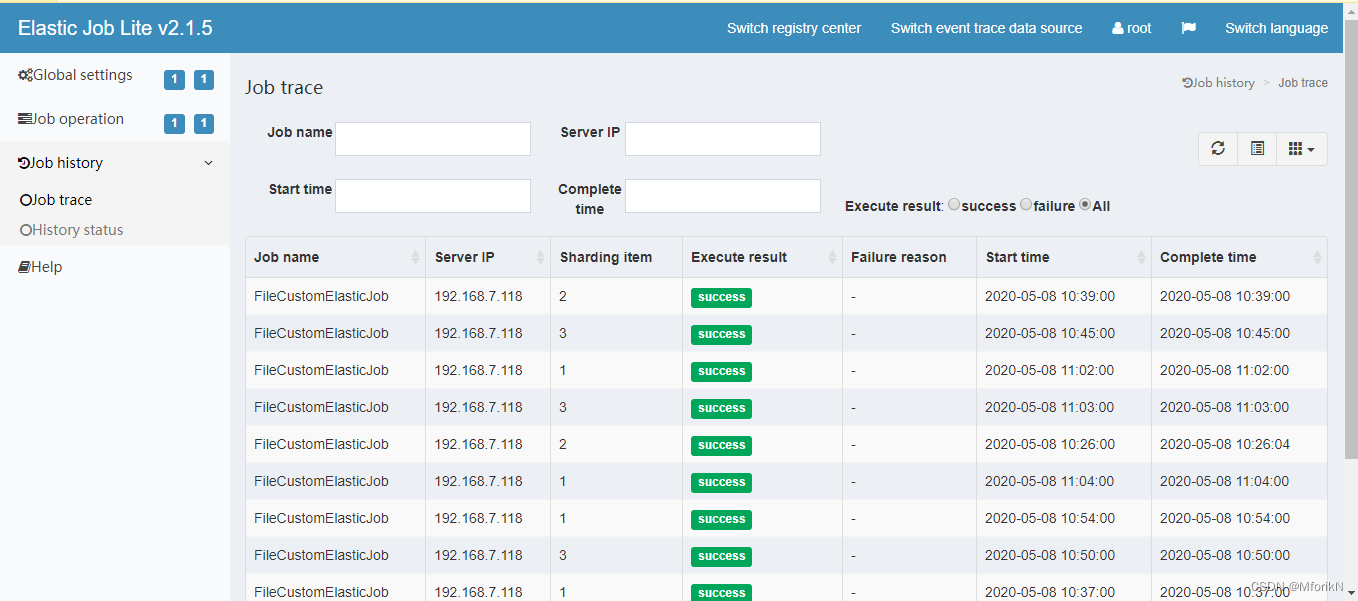
Task: Collapse the Job history section chevron
Action: click(x=208, y=163)
